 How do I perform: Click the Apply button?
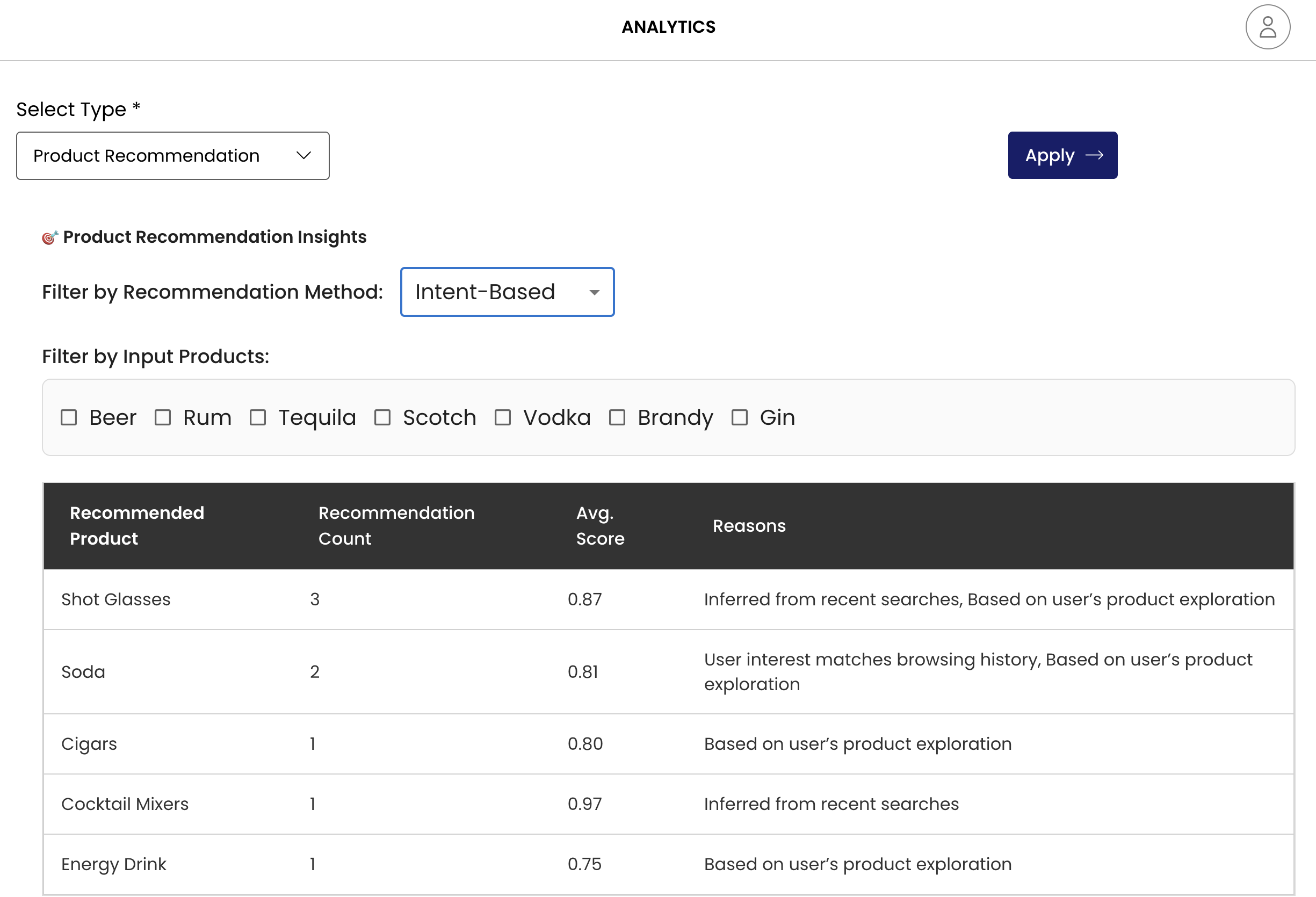1062,155
